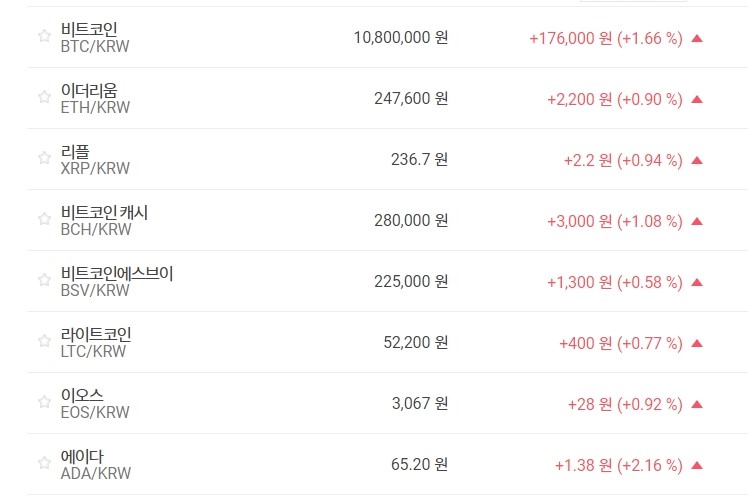The height and width of the screenshot is (498, 748).
Task: Click the red up arrow for Bitcoin
Action: click(x=697, y=38)
